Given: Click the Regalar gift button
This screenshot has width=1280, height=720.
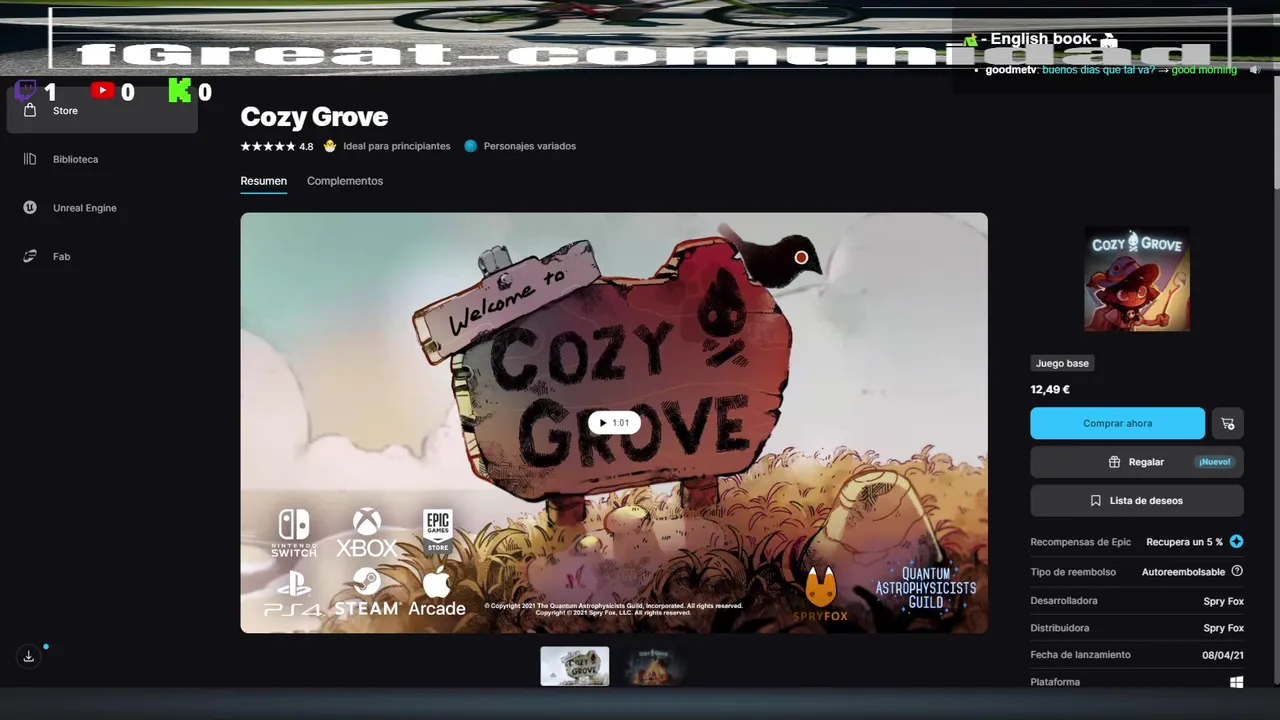Looking at the screenshot, I should point(1137,462).
